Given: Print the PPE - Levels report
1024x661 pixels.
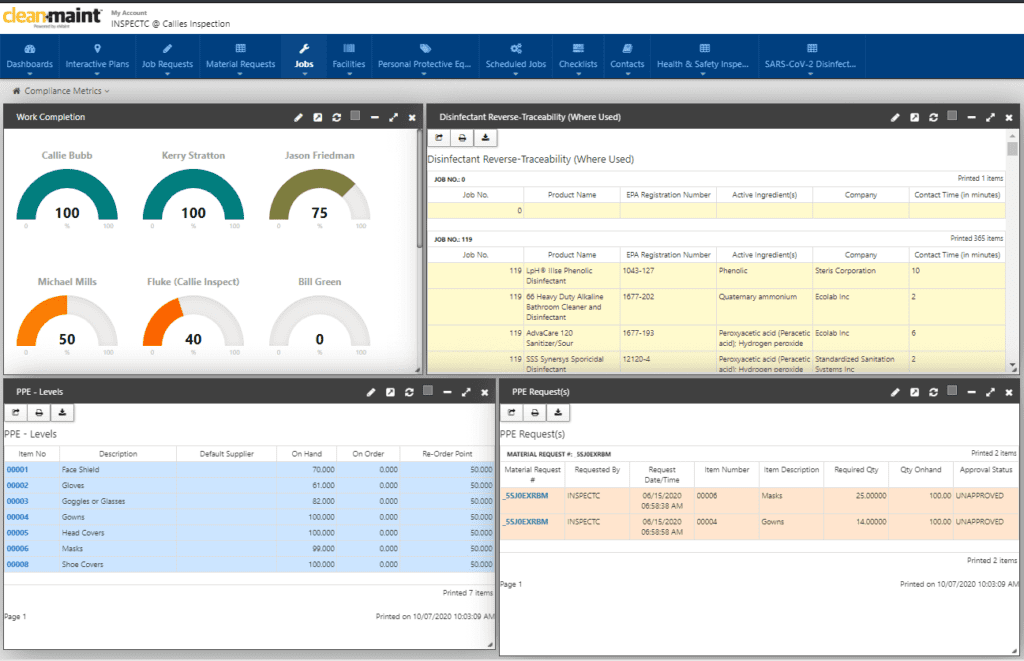Looking at the screenshot, I should pos(38,412).
